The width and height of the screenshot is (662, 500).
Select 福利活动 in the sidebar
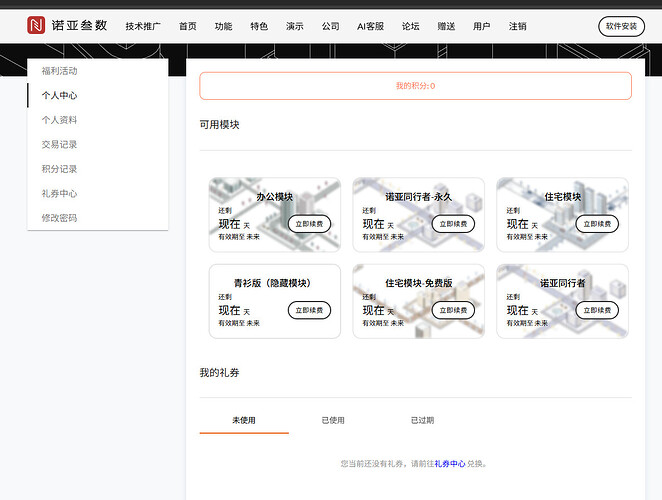point(59,71)
